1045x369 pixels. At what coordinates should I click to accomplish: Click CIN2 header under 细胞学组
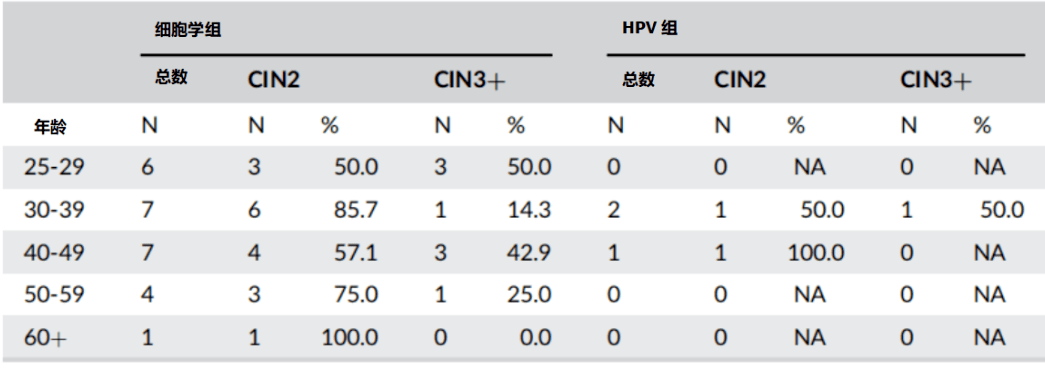(274, 81)
